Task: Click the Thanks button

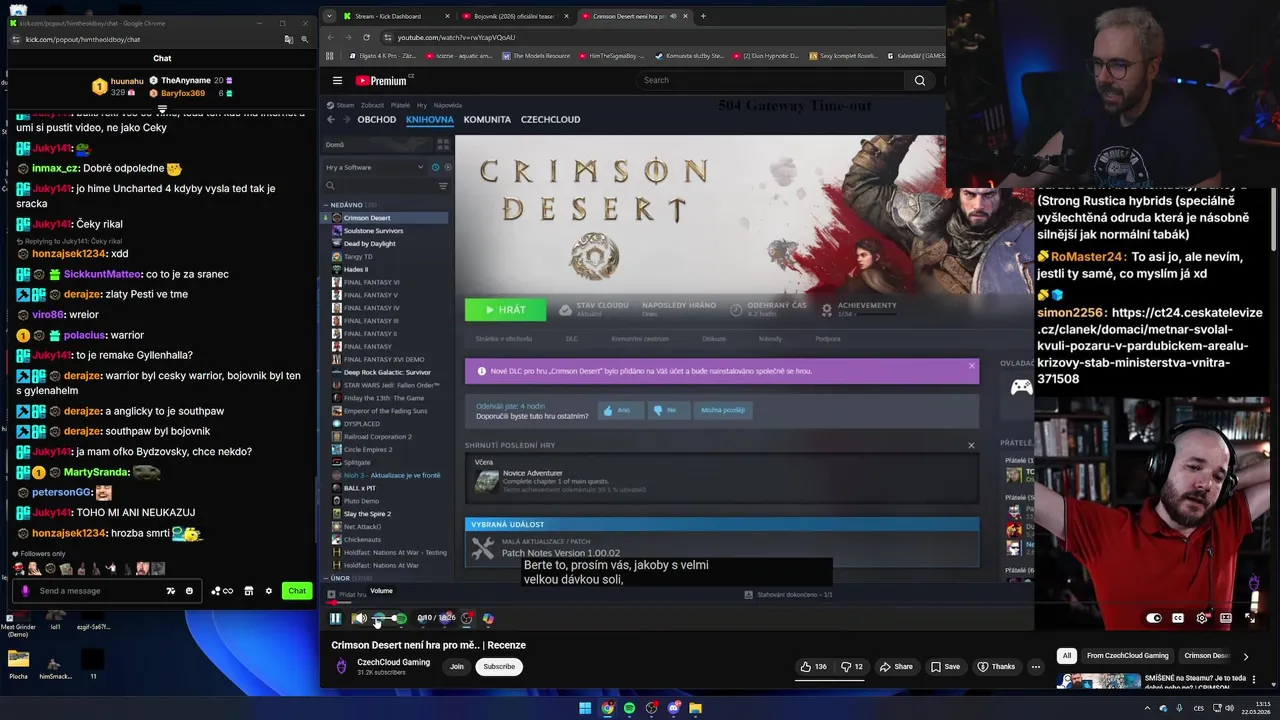Action: [996, 667]
